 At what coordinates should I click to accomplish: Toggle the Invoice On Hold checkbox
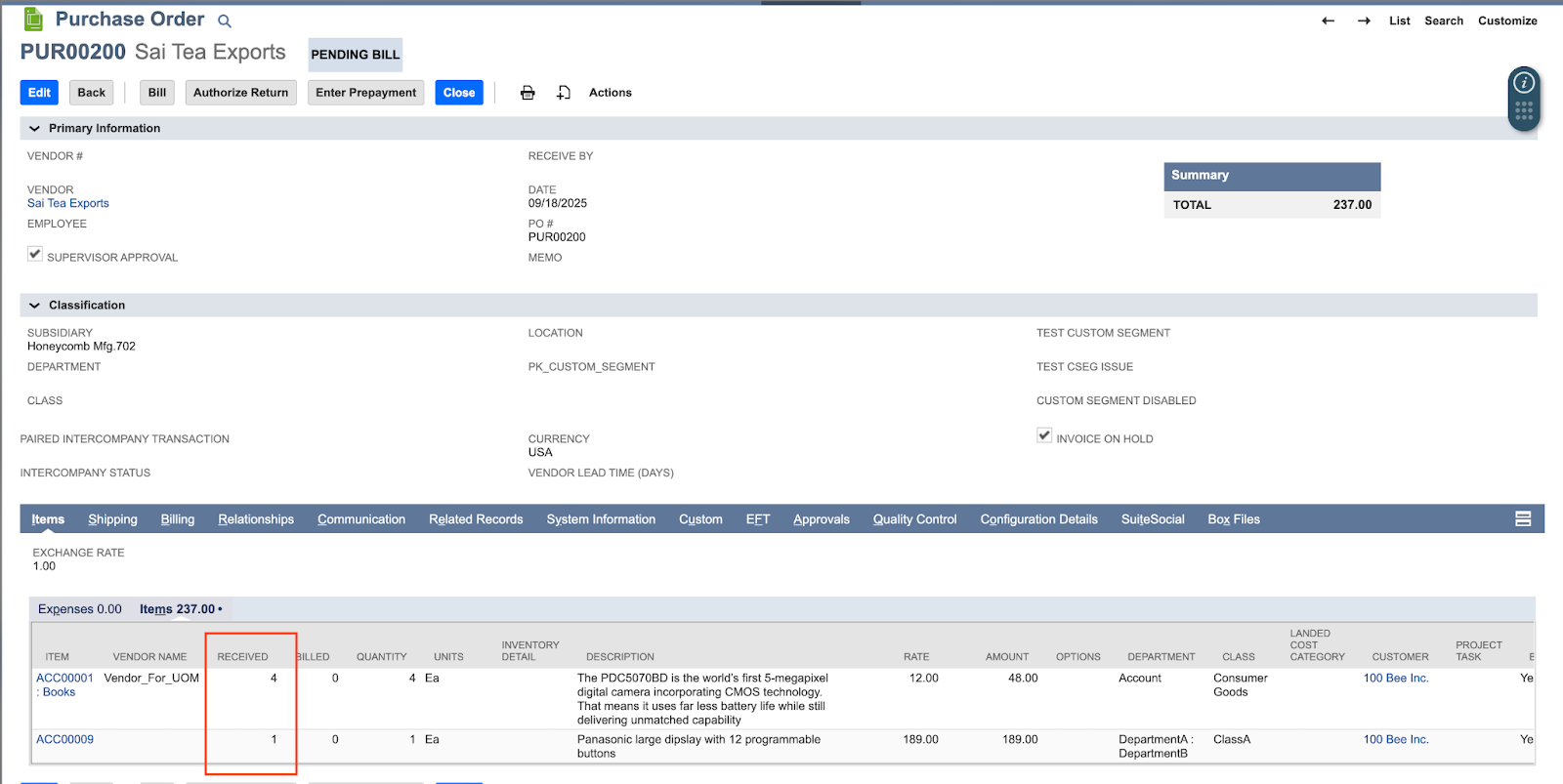[1044, 435]
